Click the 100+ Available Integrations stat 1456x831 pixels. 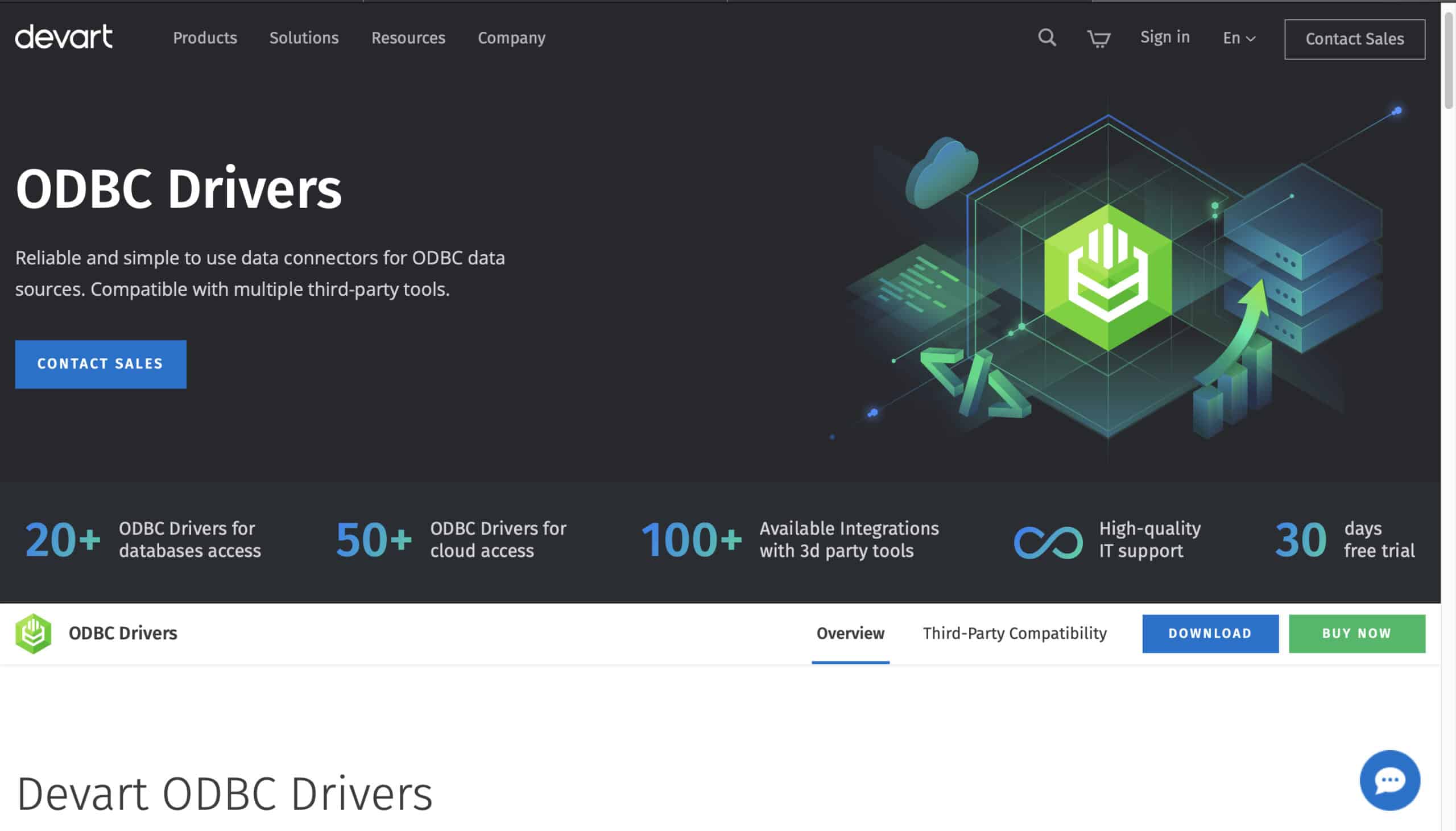(x=790, y=540)
